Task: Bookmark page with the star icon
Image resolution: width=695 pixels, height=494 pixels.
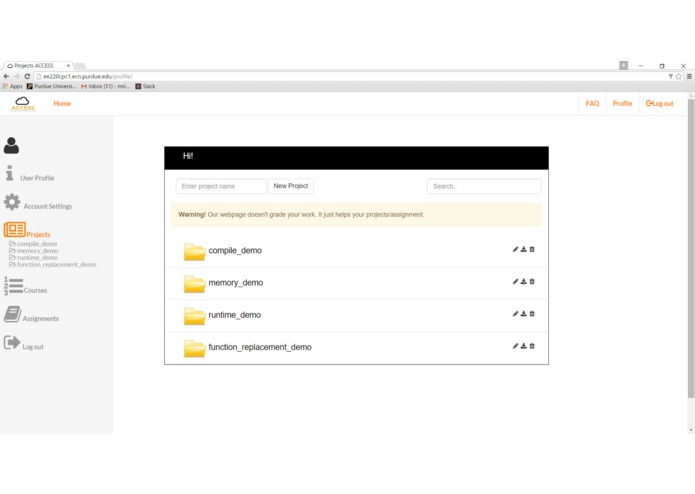Action: point(679,76)
